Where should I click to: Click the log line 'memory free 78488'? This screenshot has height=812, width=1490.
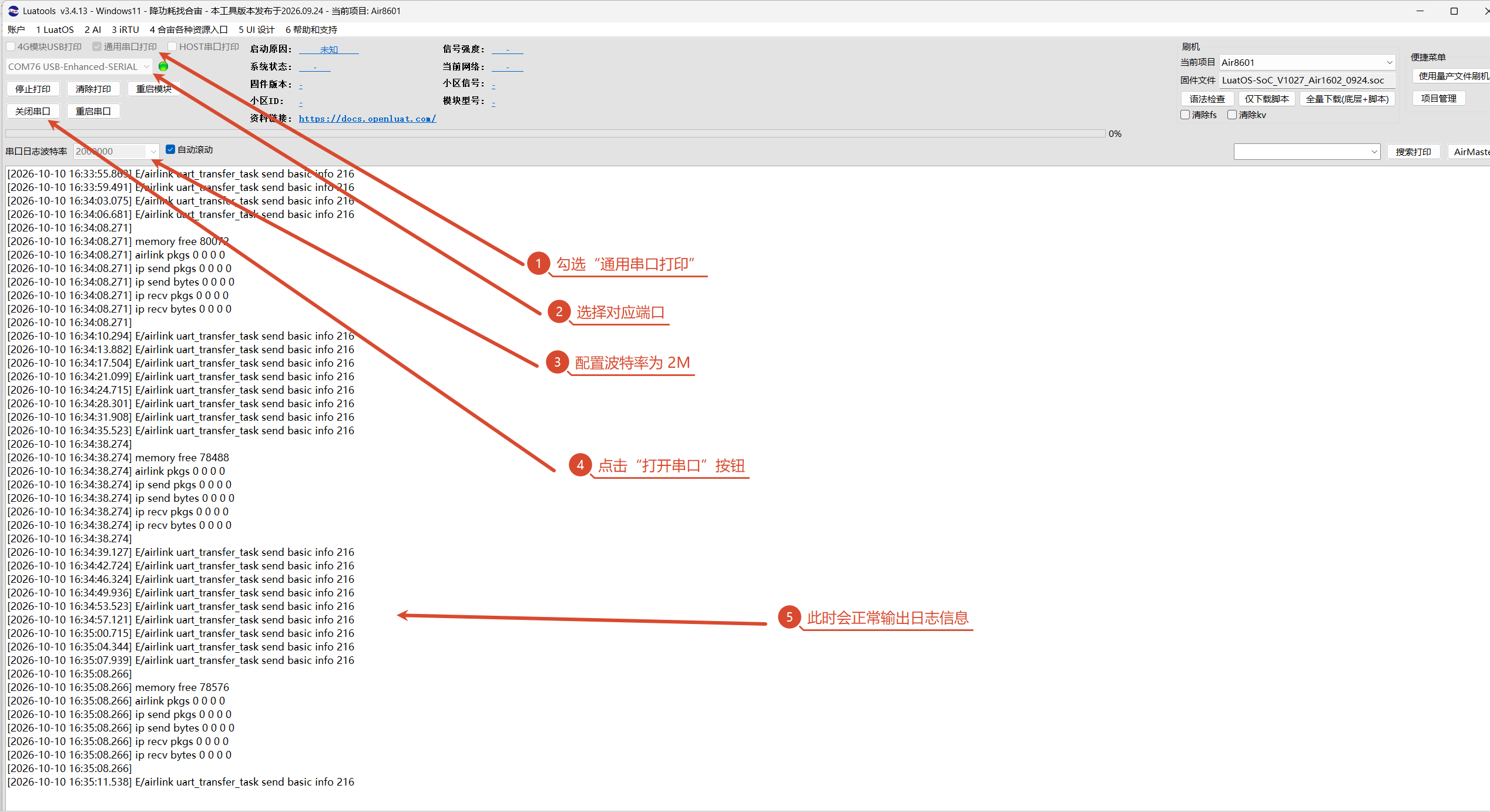tap(118, 457)
